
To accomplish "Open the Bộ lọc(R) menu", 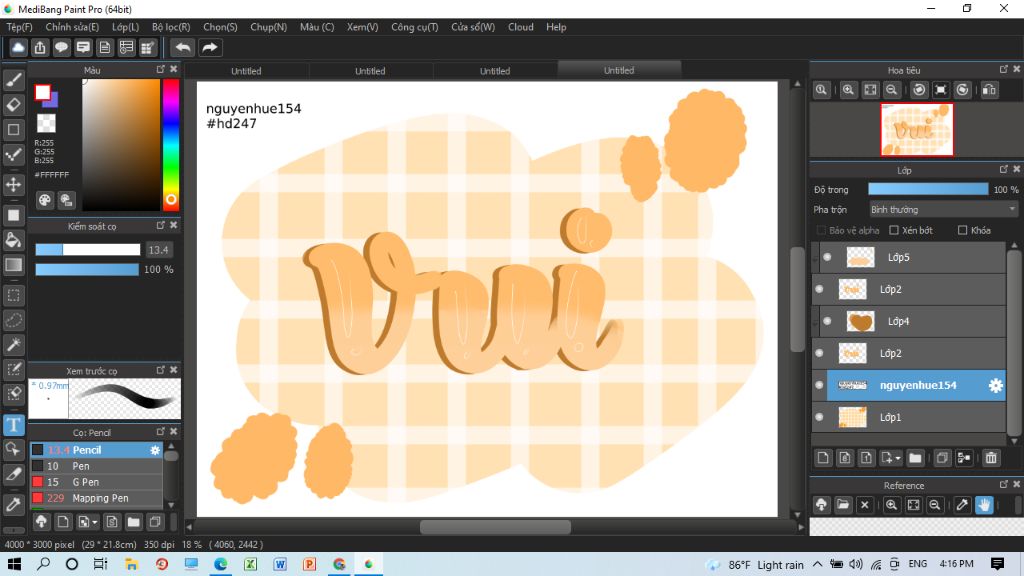I will [171, 27].
